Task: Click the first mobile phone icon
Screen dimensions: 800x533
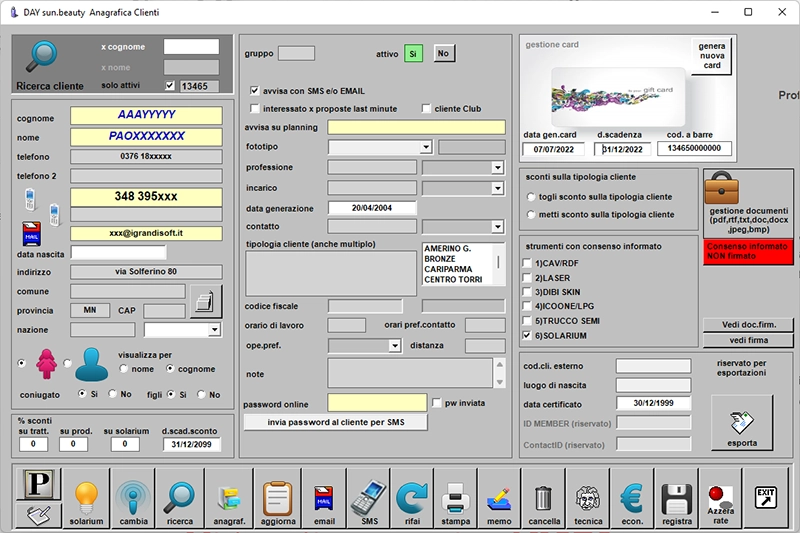Action: [x=30, y=199]
